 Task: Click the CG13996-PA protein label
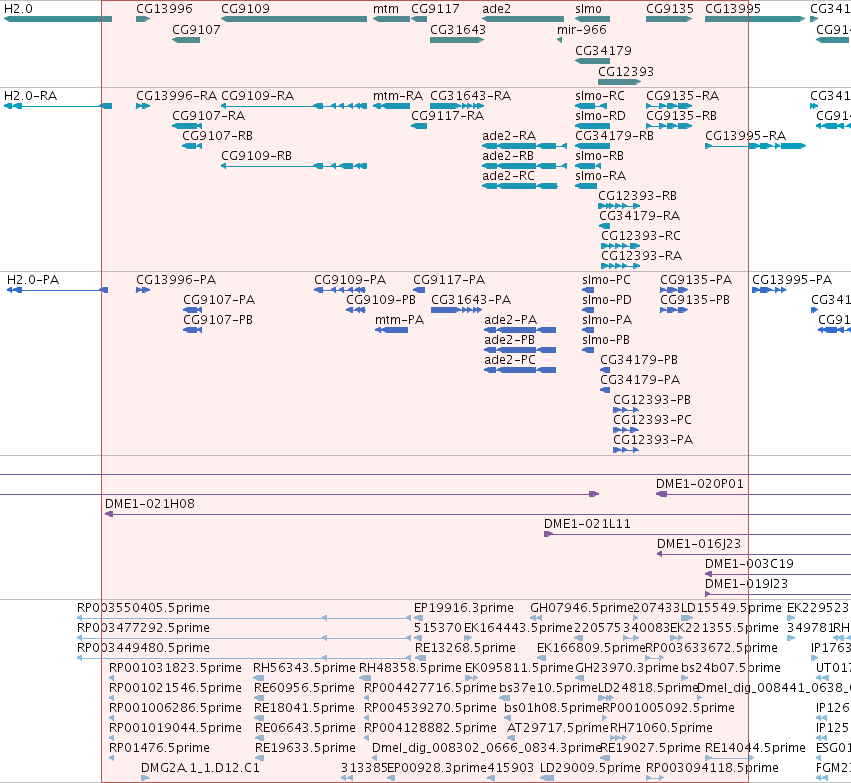[176, 280]
